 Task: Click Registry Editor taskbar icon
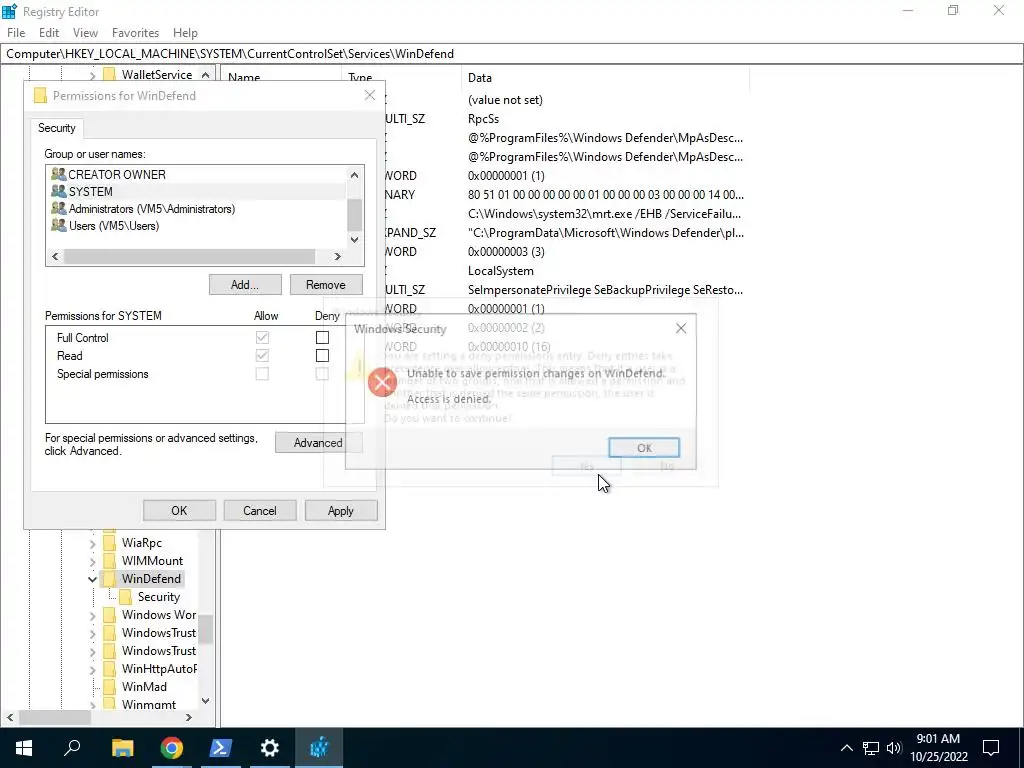coord(319,748)
